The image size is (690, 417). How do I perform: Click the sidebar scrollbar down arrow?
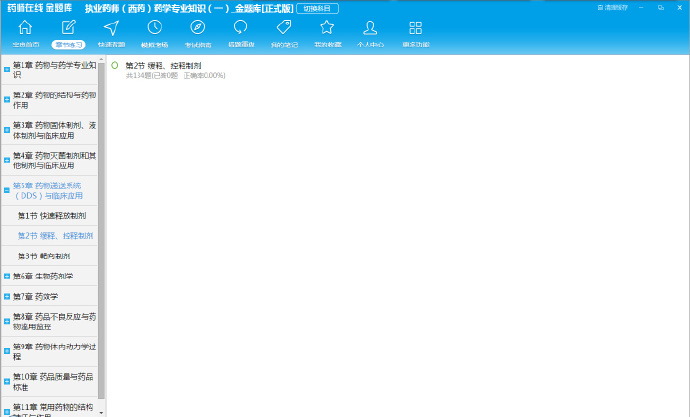(x=102, y=413)
